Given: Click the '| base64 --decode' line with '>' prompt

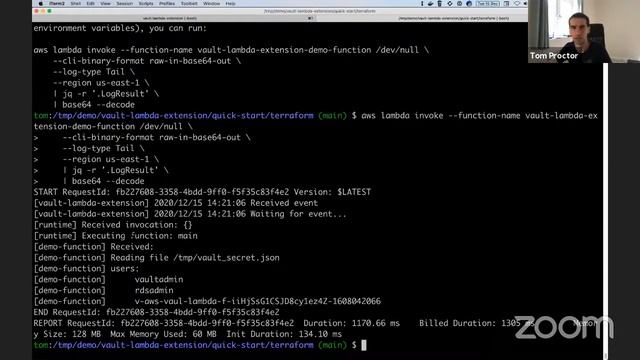Looking at the screenshot, I should [x=89, y=181].
